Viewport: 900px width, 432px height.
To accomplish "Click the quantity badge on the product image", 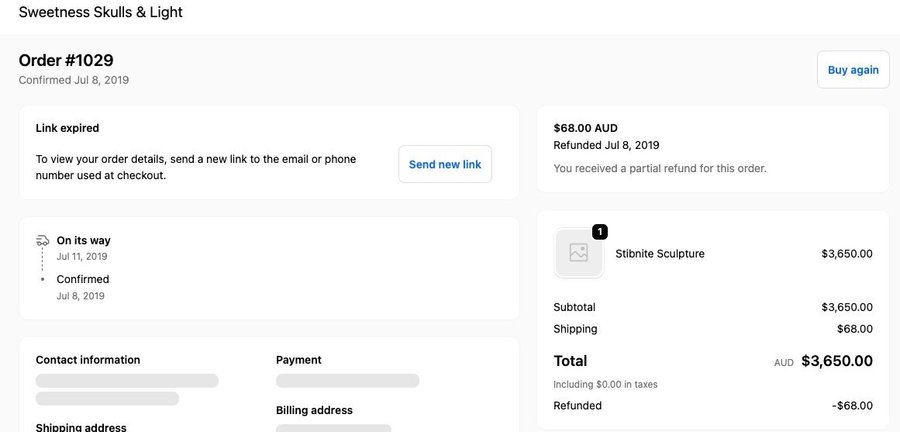I will pyautogui.click(x=600, y=232).
